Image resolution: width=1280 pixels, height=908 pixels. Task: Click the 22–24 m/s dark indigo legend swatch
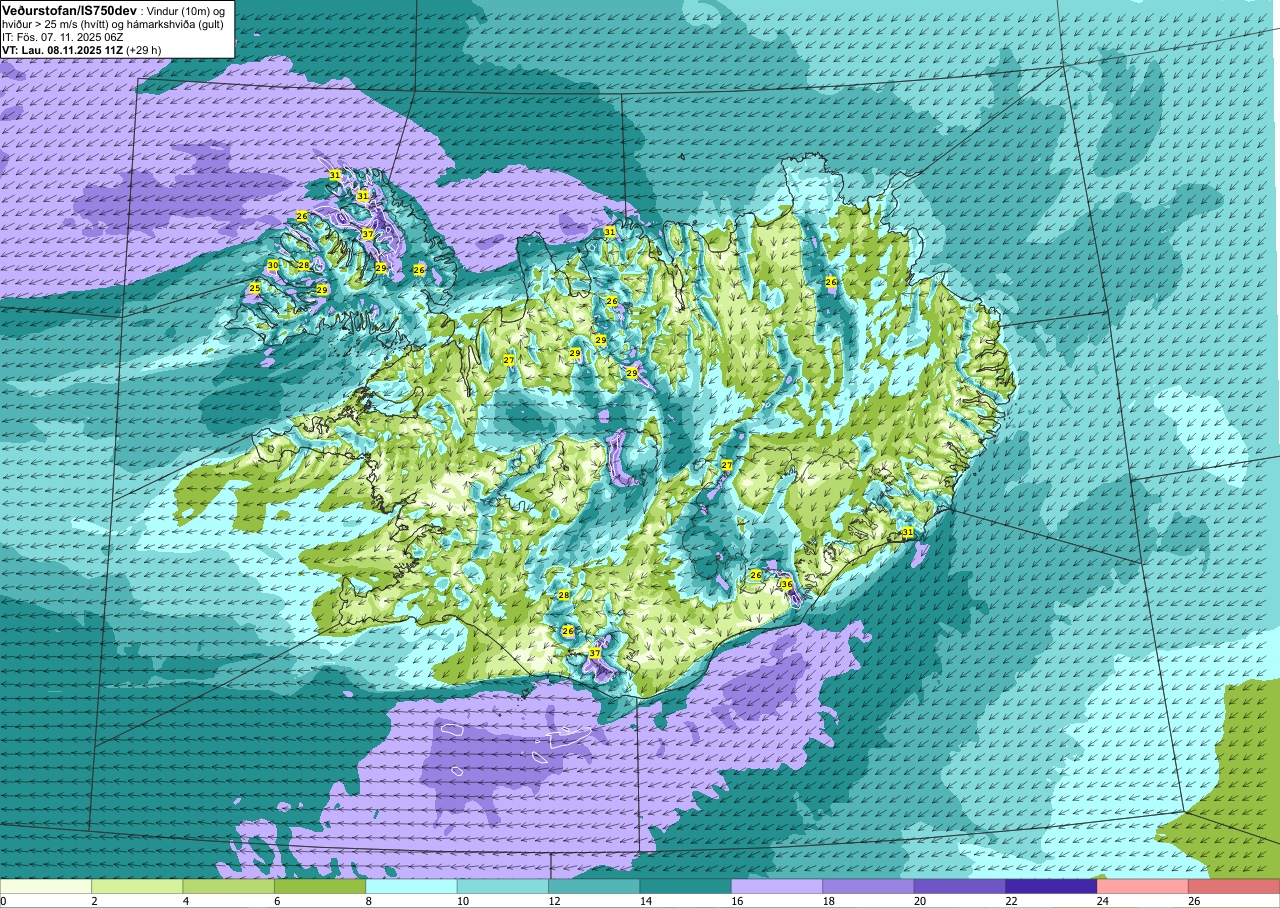1051,886
